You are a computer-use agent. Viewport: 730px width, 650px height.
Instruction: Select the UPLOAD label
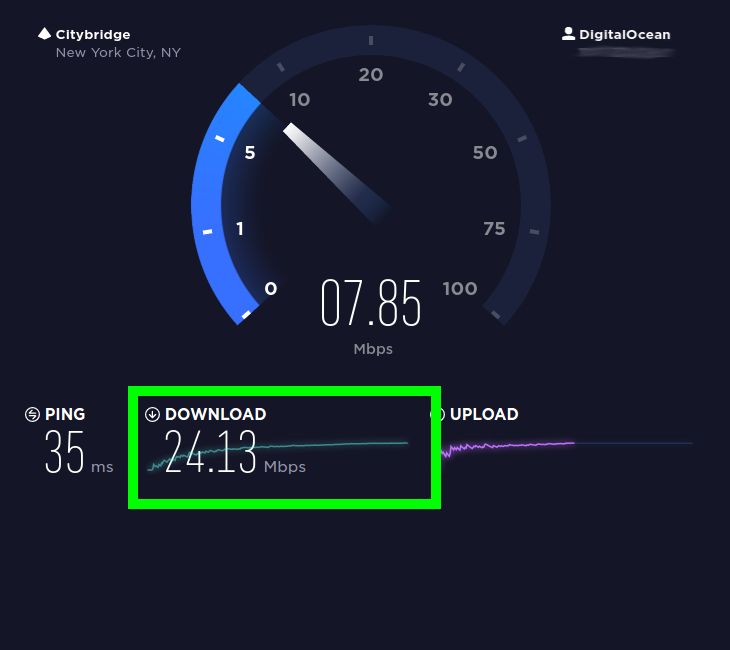click(x=484, y=414)
